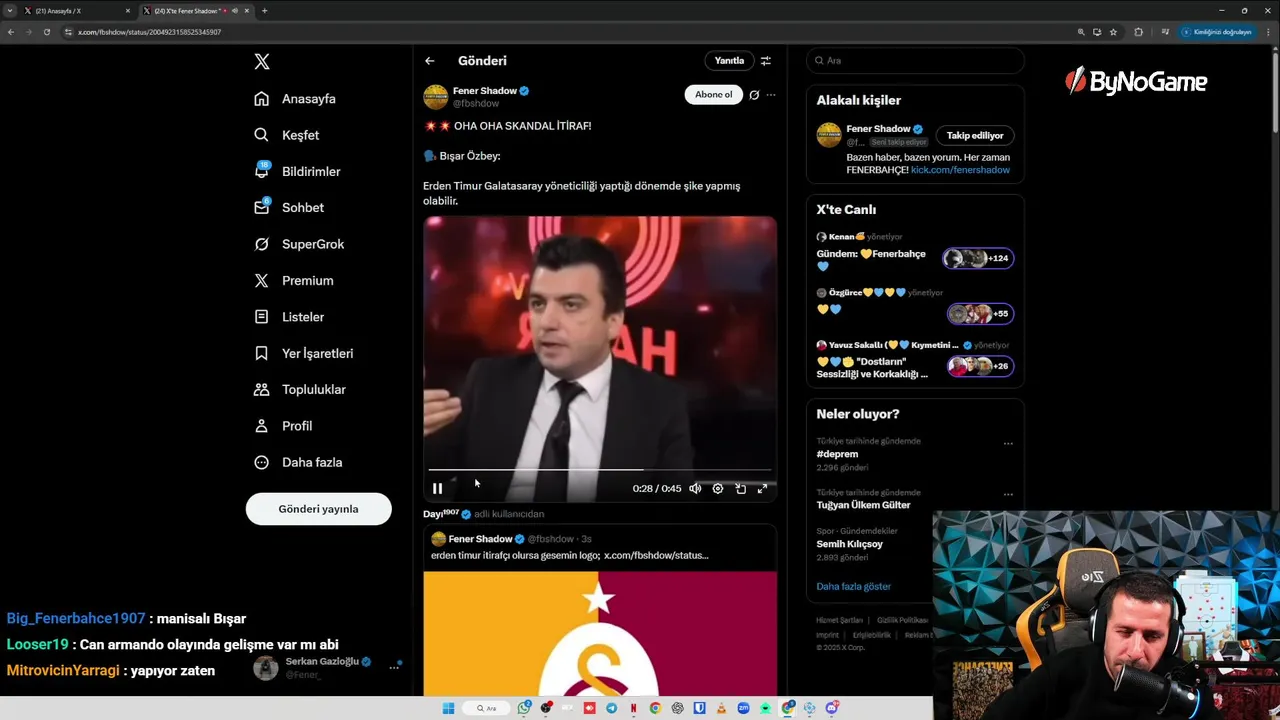Viewport: 1280px width, 720px height.
Task: Click Grok icon on Fener Shadow post
Action: click(x=754, y=95)
